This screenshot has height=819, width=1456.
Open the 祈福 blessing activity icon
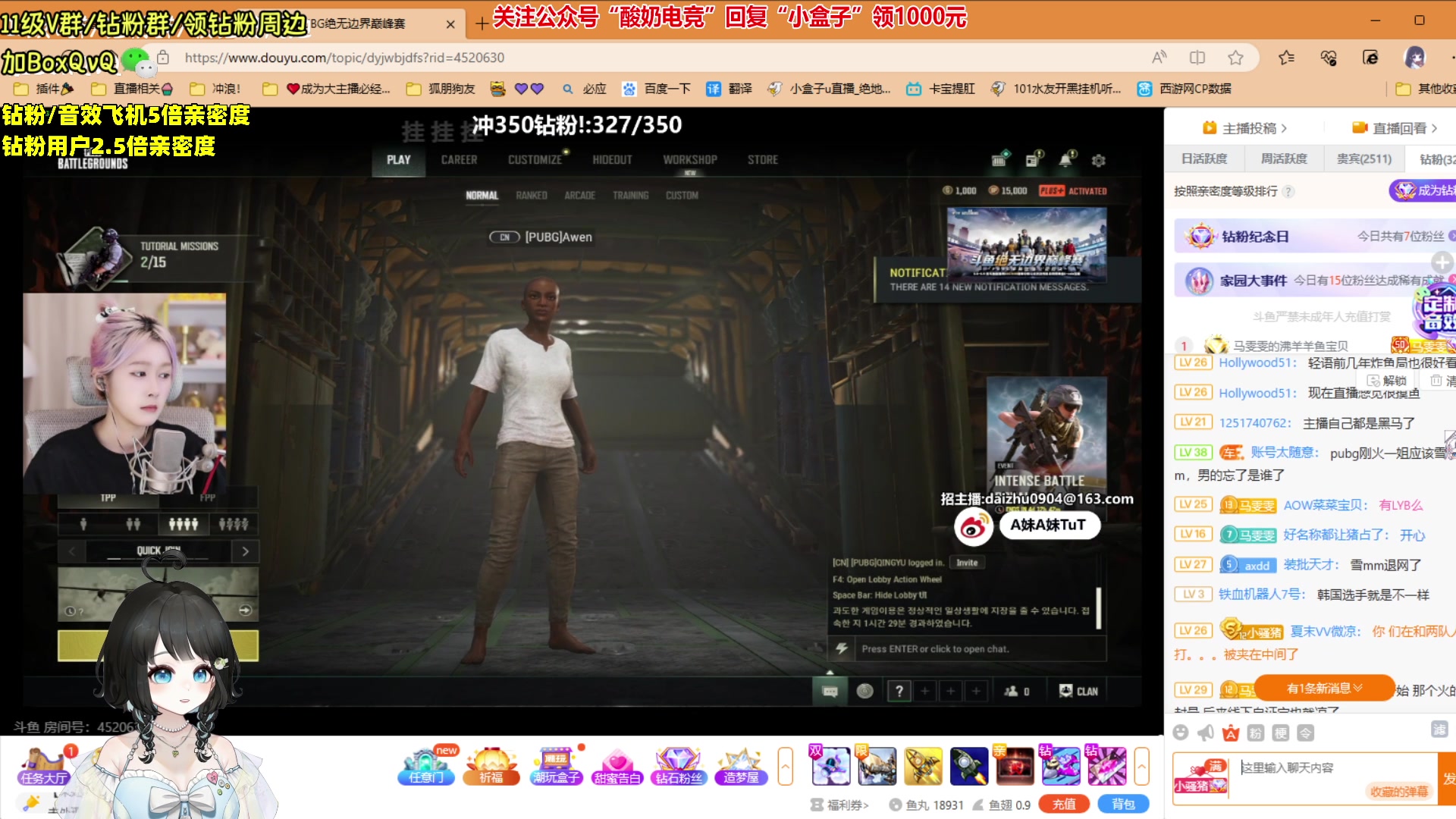(x=491, y=766)
